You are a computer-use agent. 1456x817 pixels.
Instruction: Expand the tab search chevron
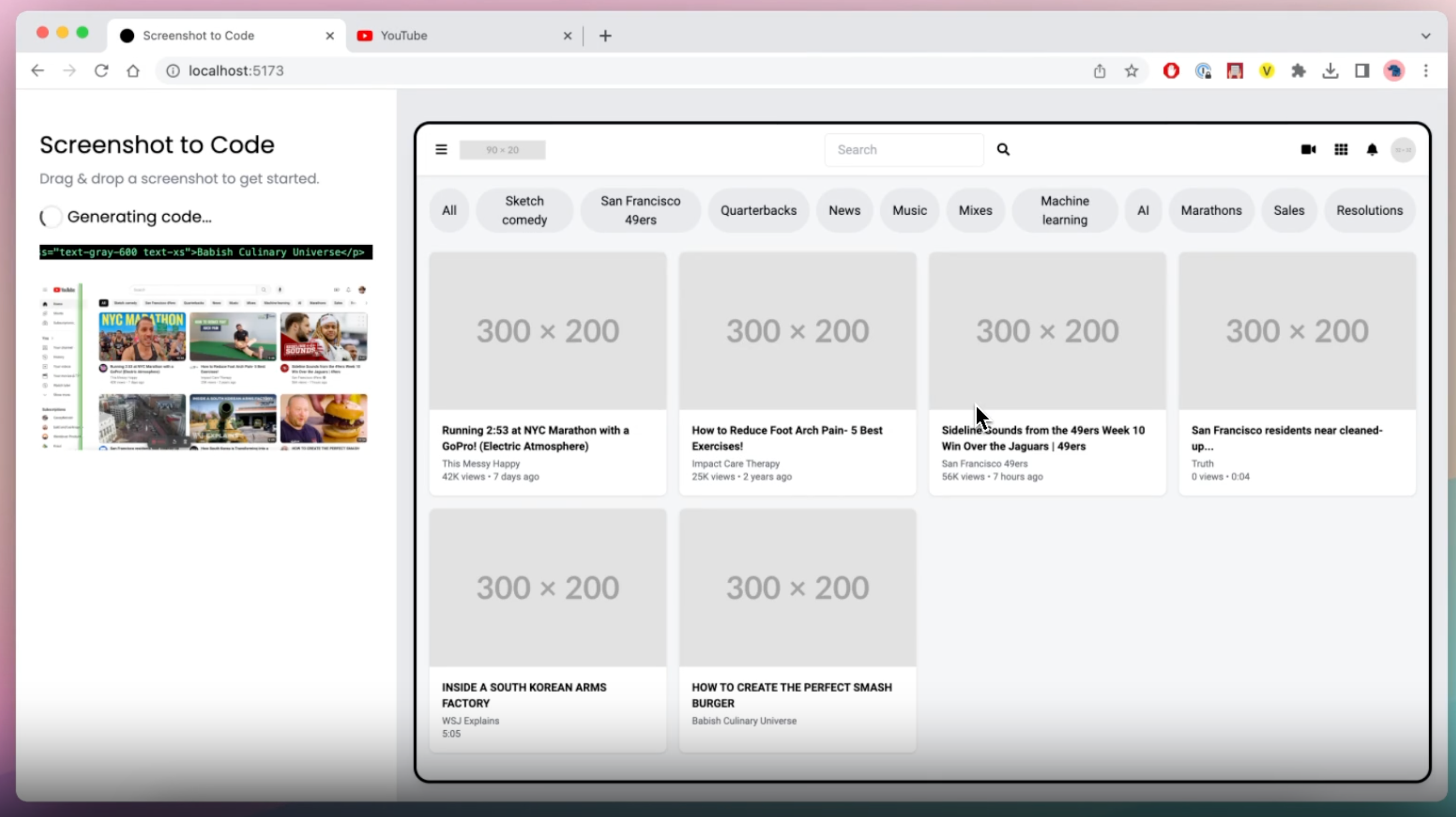(x=1425, y=35)
